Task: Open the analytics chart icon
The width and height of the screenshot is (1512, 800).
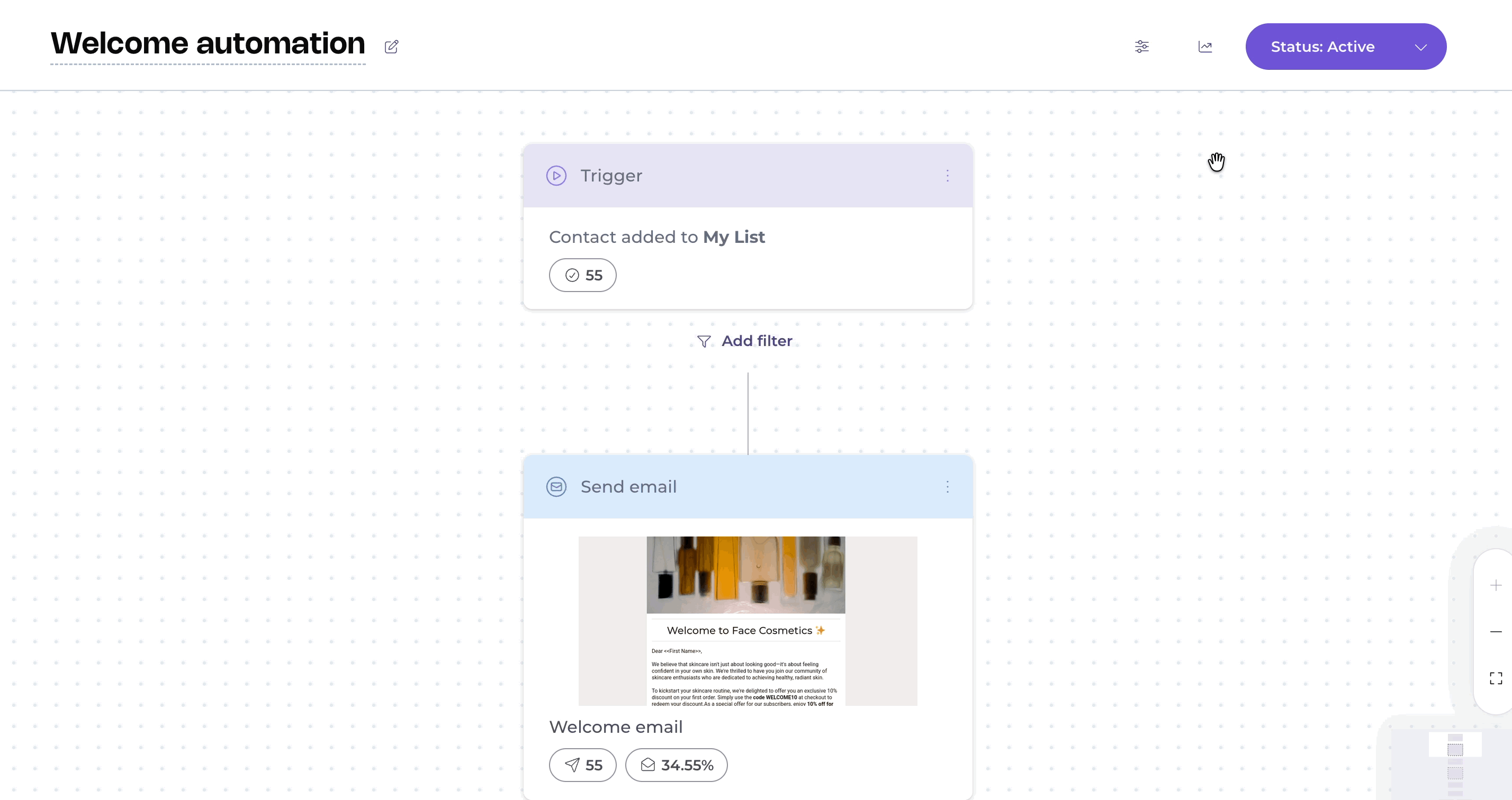Action: (x=1205, y=47)
